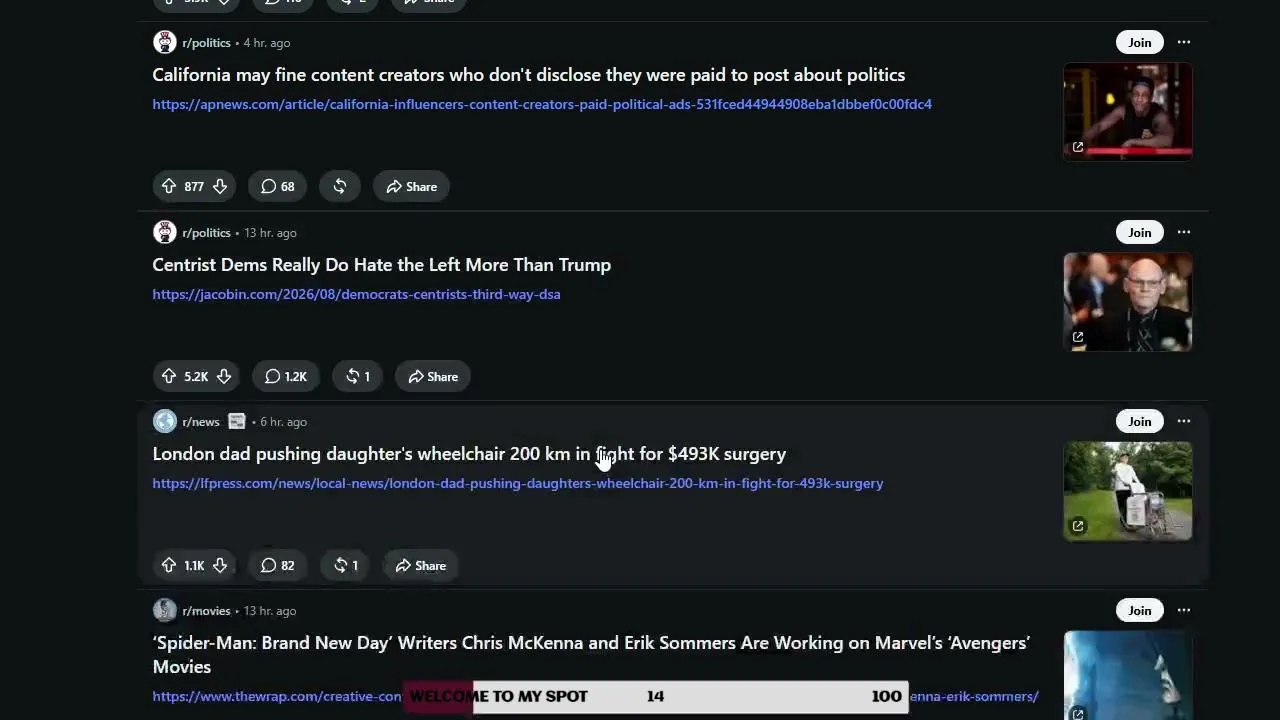Click the '6 hr. ago' timestamp on r/news post
This screenshot has width=1280, height=720.
(x=283, y=421)
